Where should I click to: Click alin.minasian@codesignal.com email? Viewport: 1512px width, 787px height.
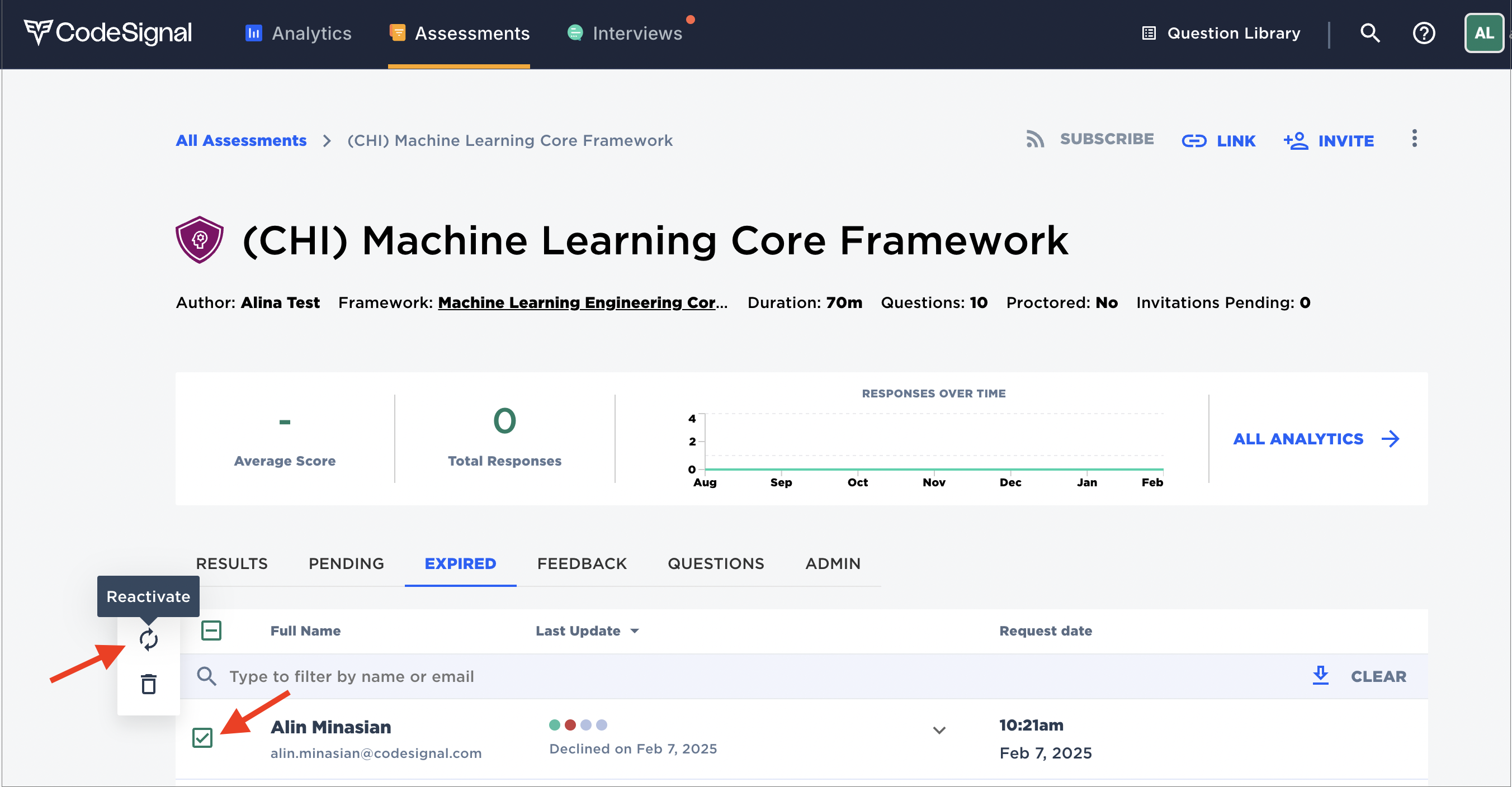[376, 753]
